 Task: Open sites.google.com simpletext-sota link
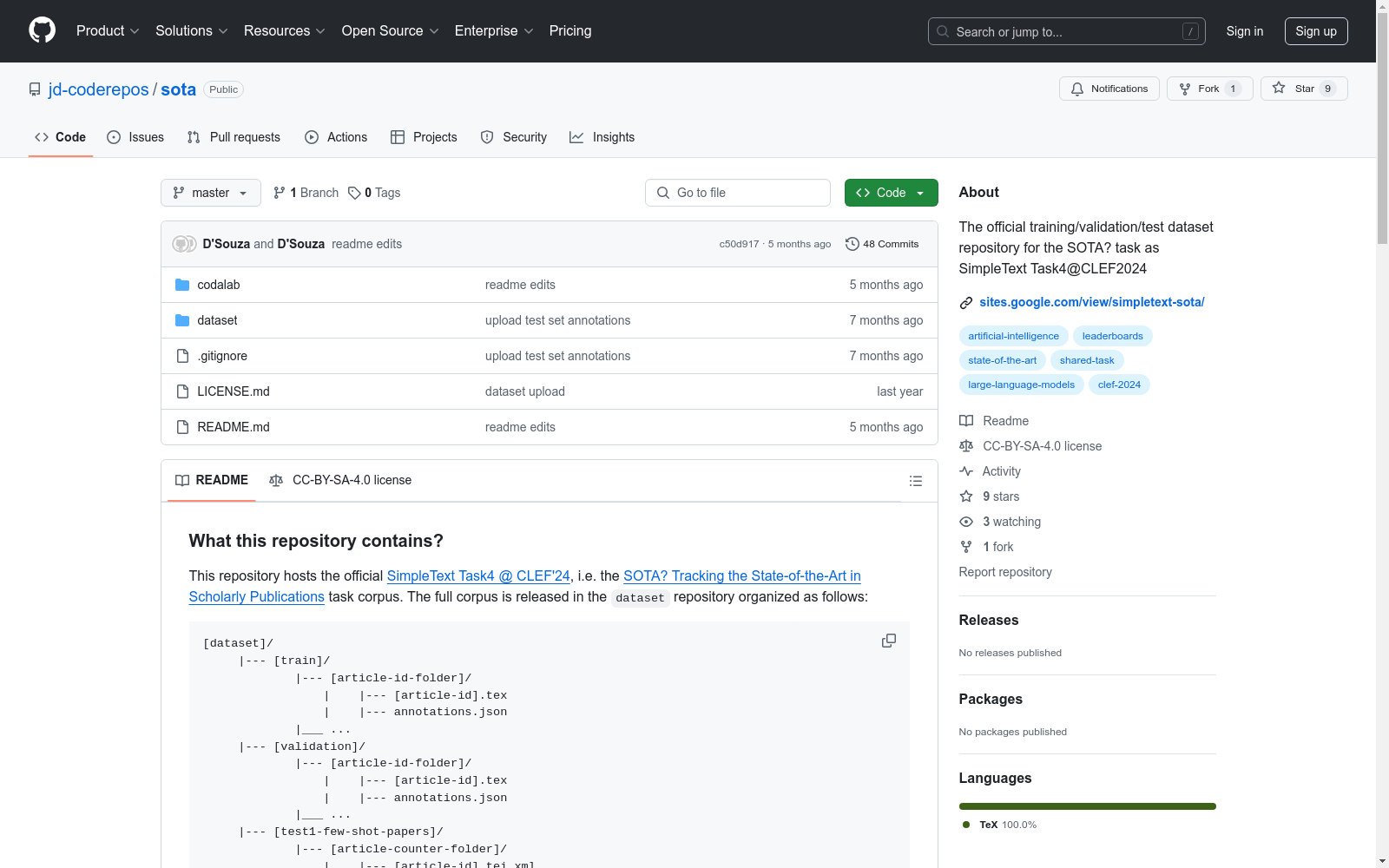click(x=1091, y=302)
